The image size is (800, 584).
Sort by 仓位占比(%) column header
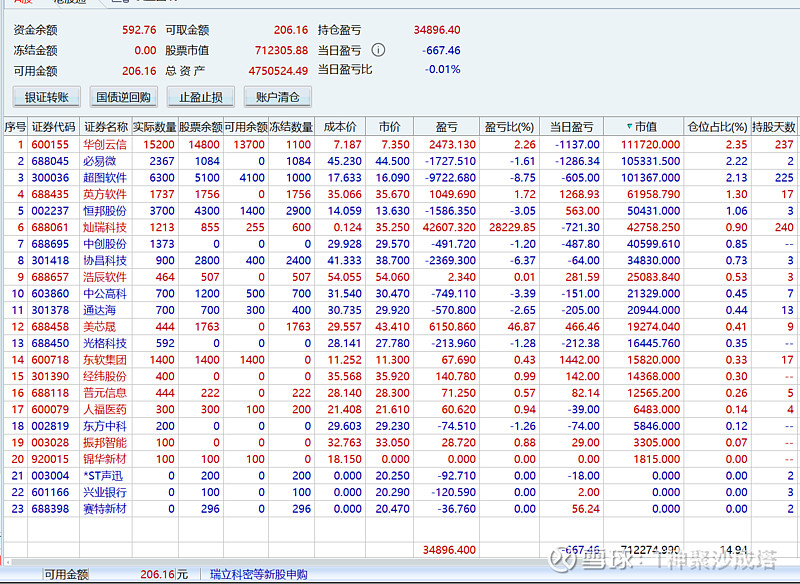(x=717, y=126)
